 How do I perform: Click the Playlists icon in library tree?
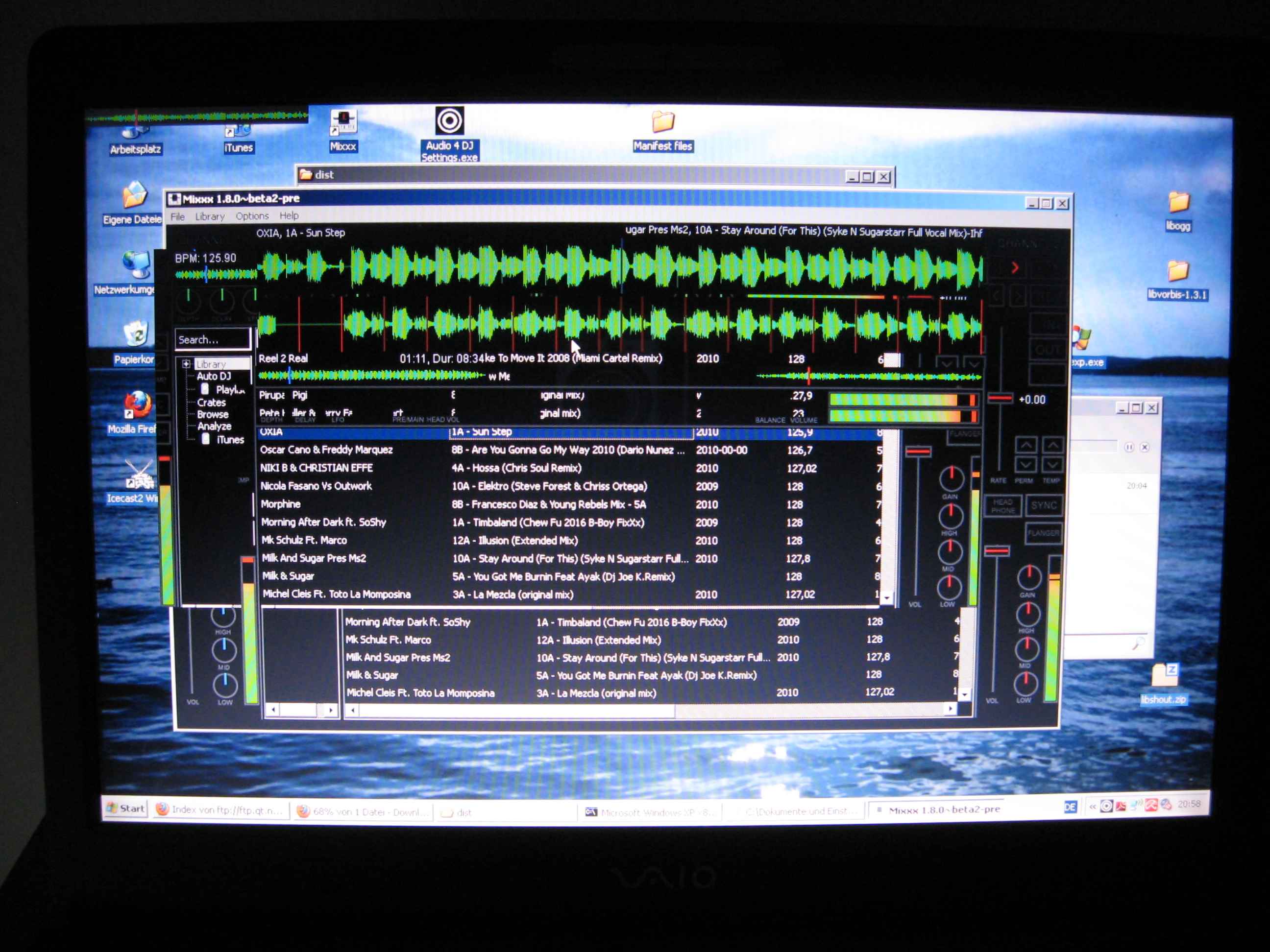click(x=205, y=389)
